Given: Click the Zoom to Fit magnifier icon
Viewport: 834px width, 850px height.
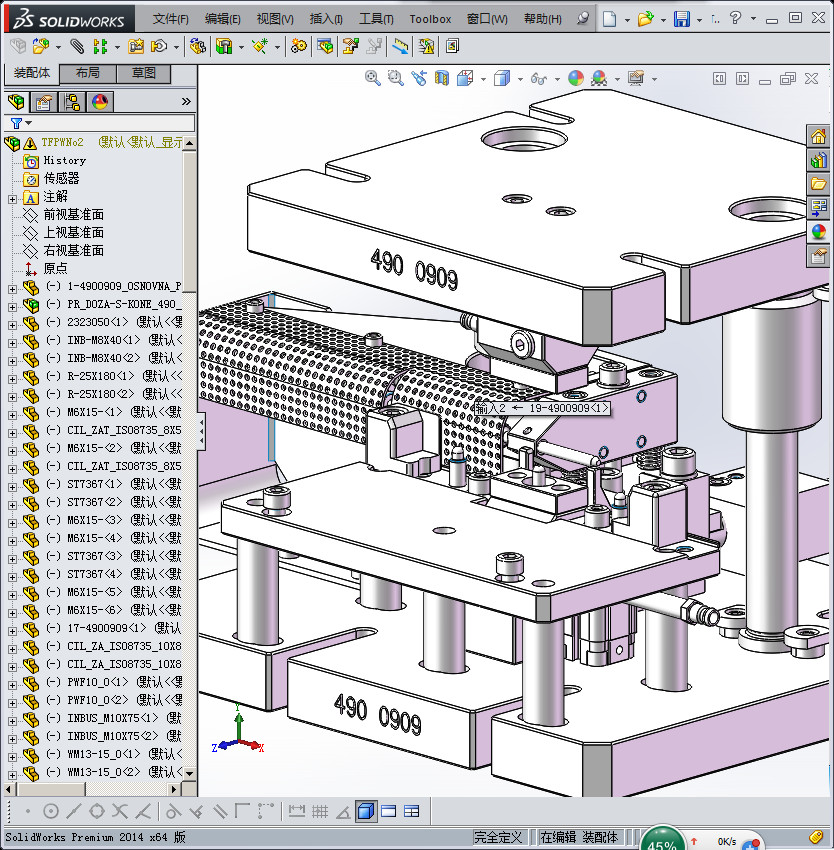Looking at the screenshot, I should pos(373,78).
